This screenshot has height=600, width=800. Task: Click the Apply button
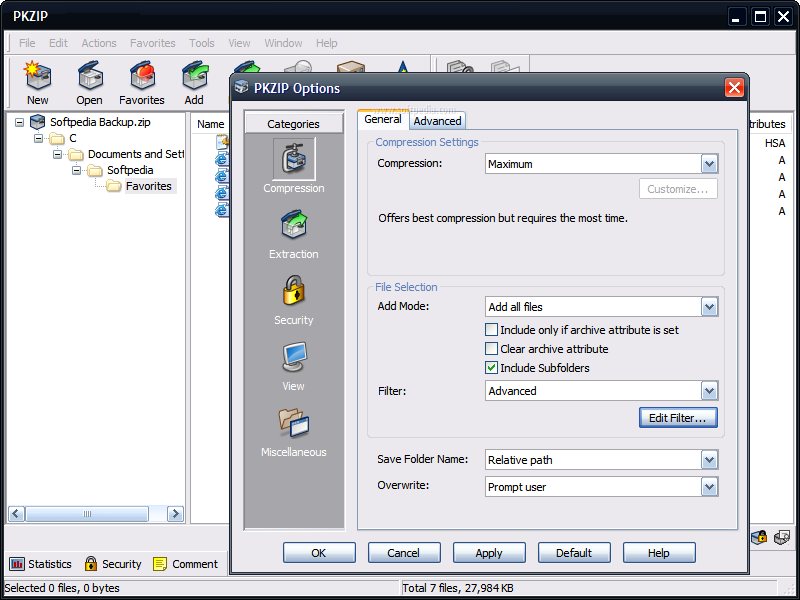[489, 553]
